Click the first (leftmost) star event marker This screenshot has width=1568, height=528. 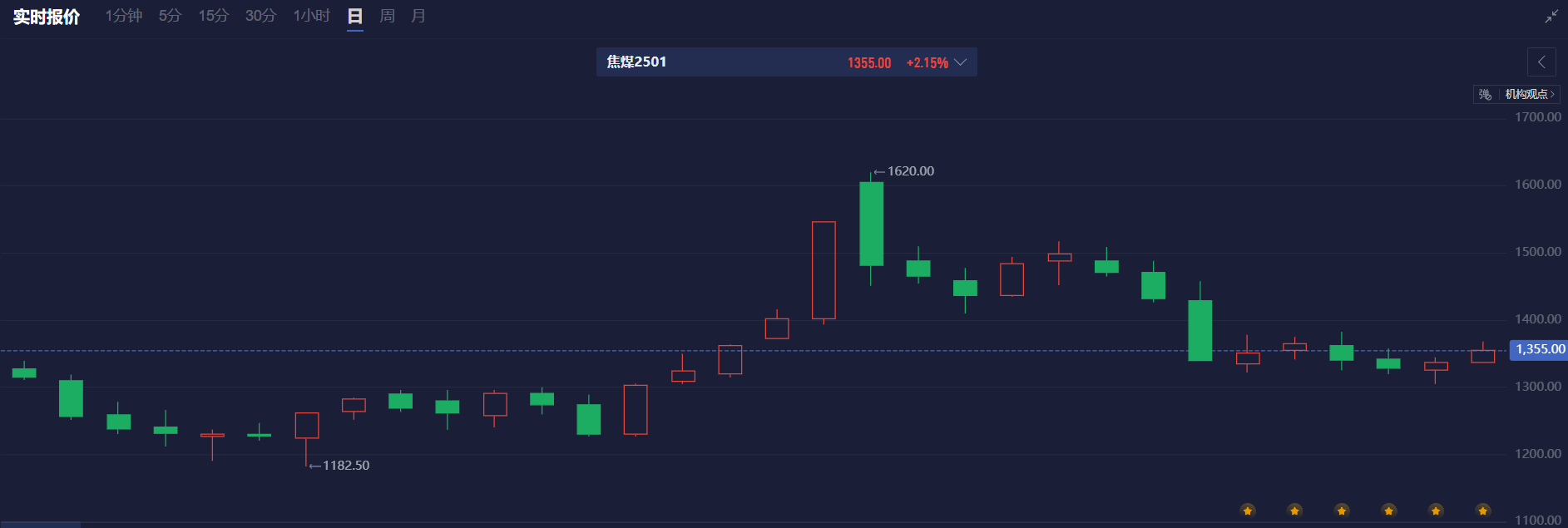(1248, 510)
